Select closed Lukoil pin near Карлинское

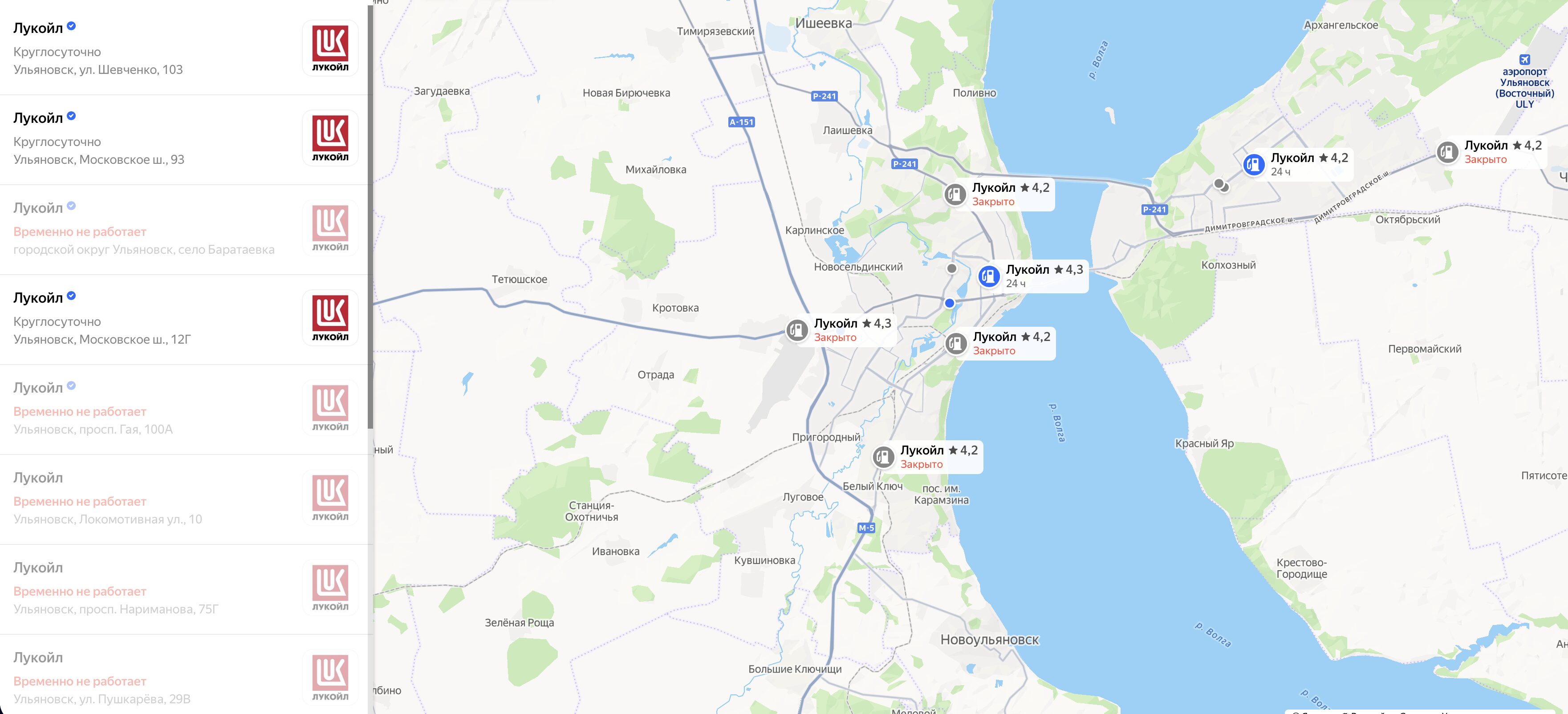click(x=955, y=195)
